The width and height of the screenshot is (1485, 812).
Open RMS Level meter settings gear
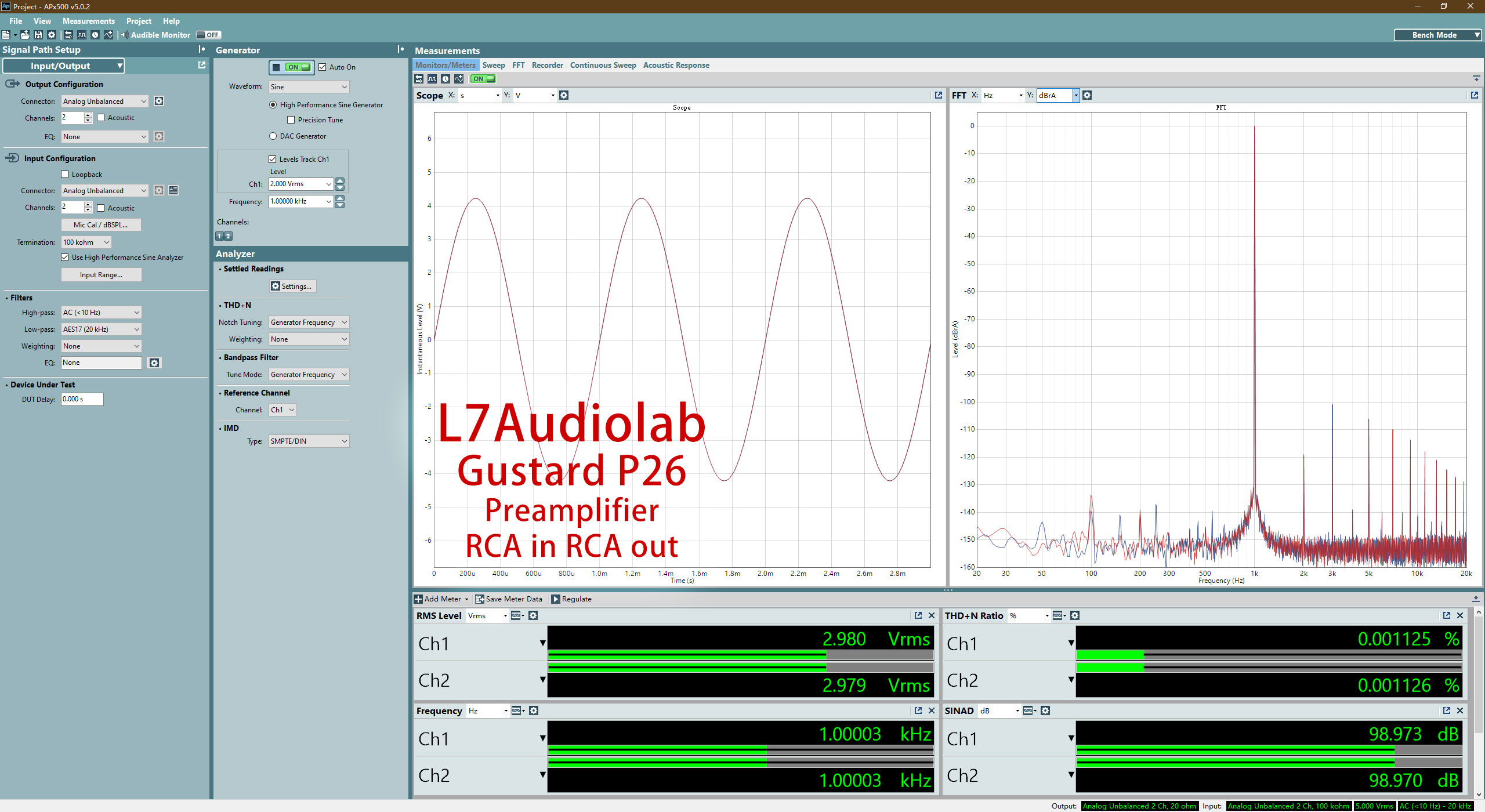pyautogui.click(x=533, y=615)
